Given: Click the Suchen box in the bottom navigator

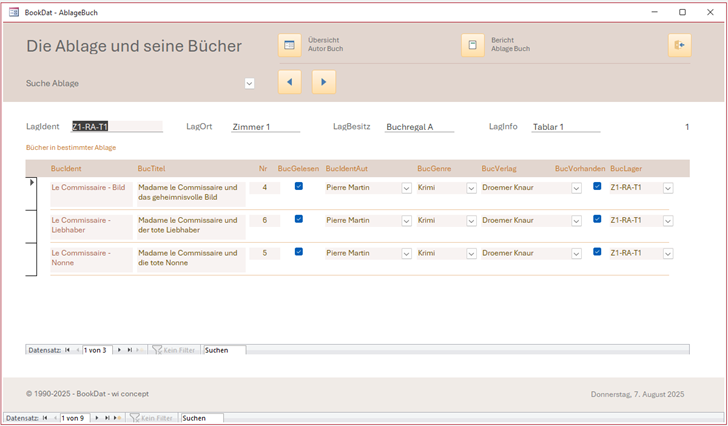Looking at the screenshot, I should pos(201,418).
